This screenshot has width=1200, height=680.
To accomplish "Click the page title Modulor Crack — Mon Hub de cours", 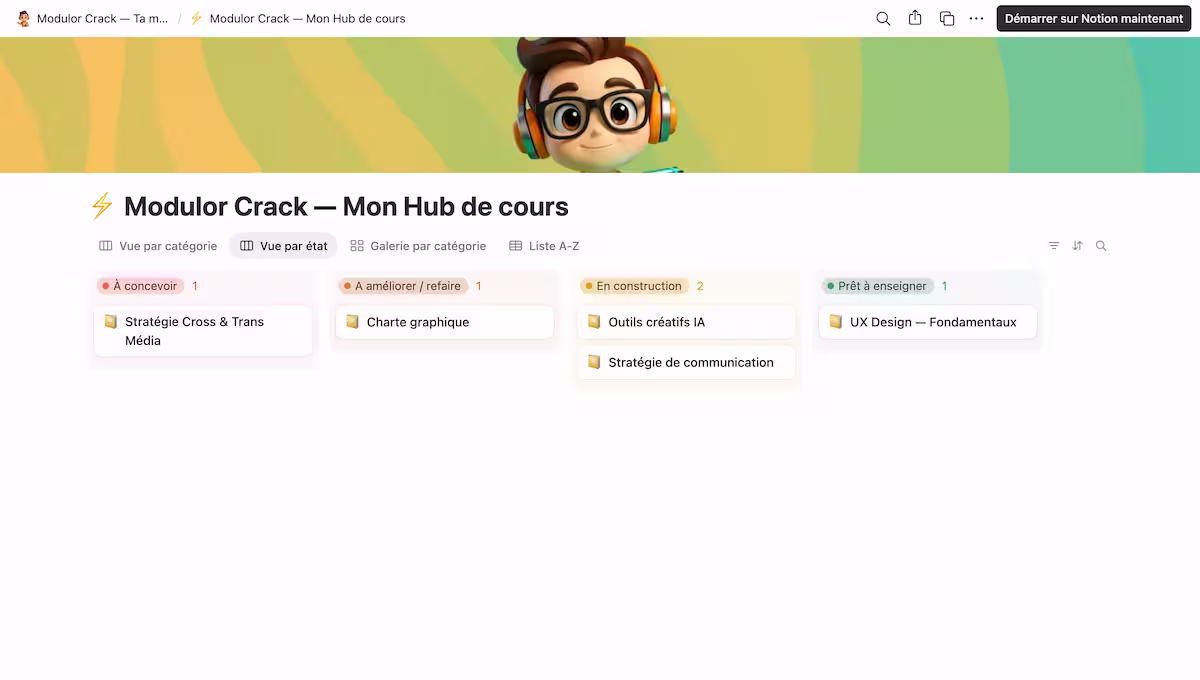I will [x=346, y=207].
